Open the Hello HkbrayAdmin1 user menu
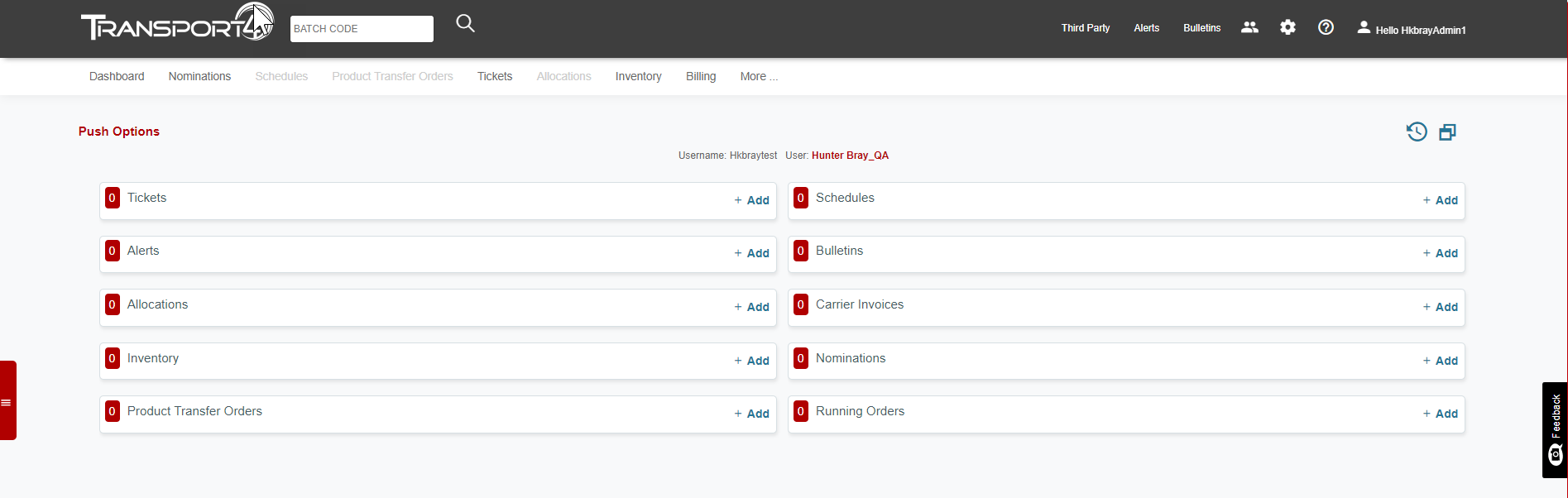Viewport: 1568px width, 498px height. (1411, 29)
